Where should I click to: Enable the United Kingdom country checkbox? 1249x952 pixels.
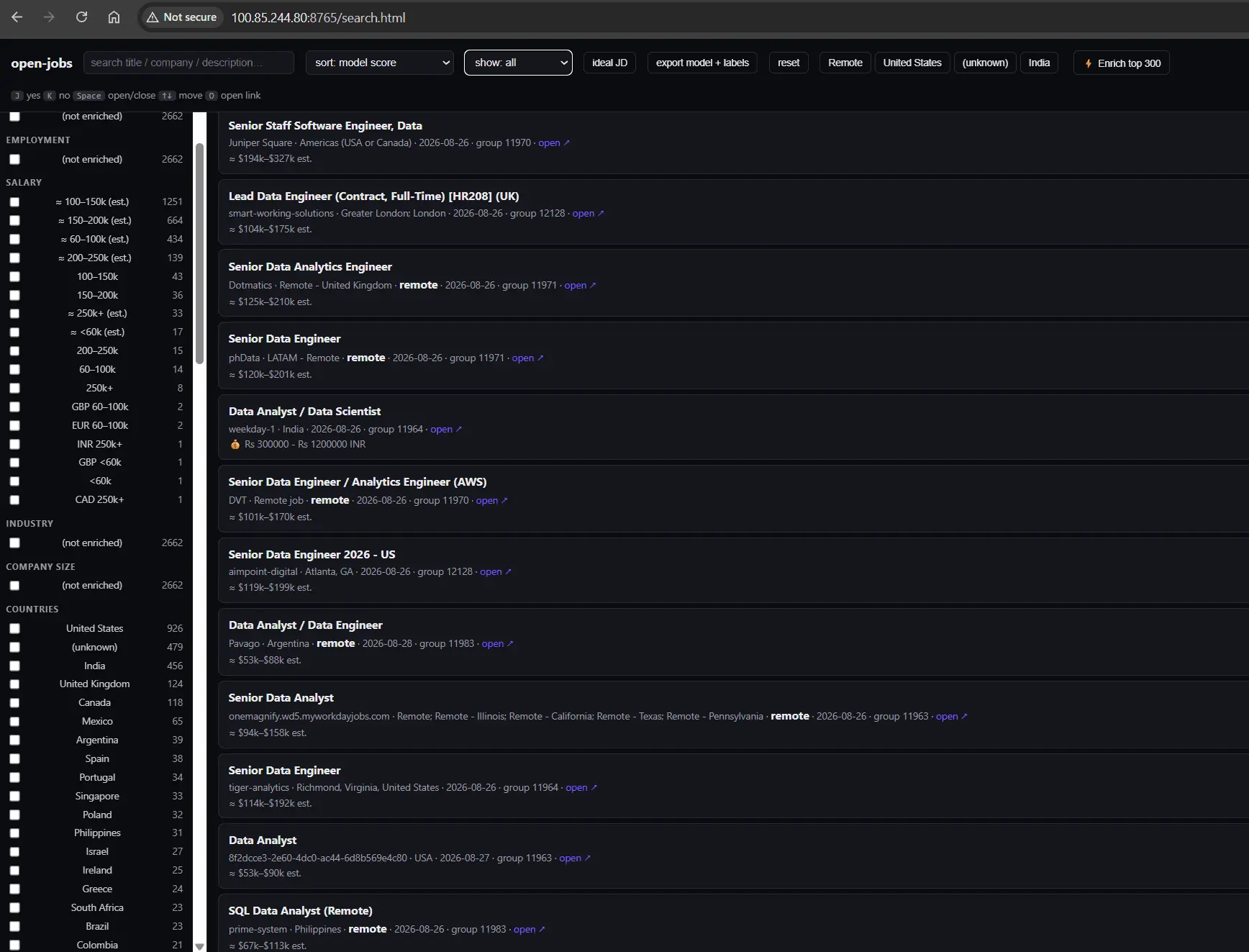[x=14, y=684]
